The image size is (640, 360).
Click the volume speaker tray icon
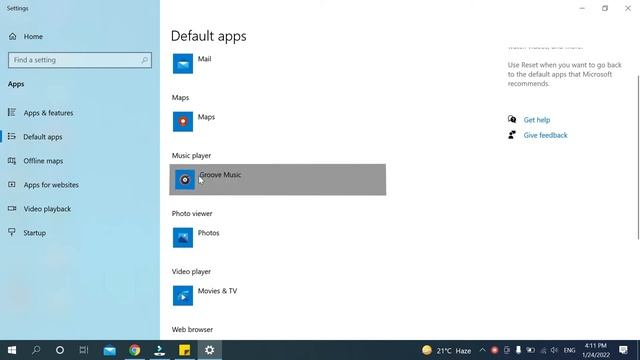554,350
